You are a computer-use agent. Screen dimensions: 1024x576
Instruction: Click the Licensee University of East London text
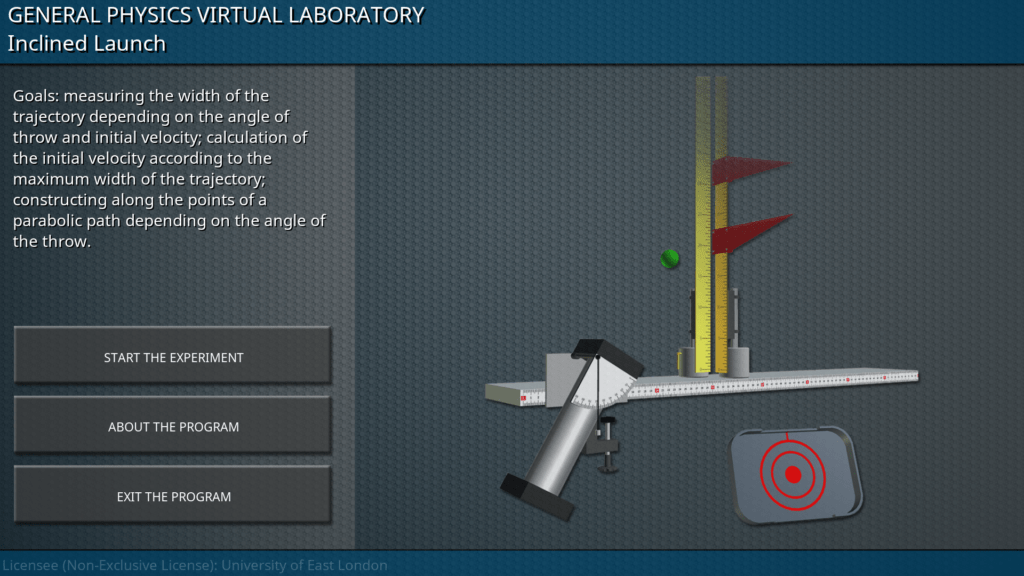tap(194, 565)
